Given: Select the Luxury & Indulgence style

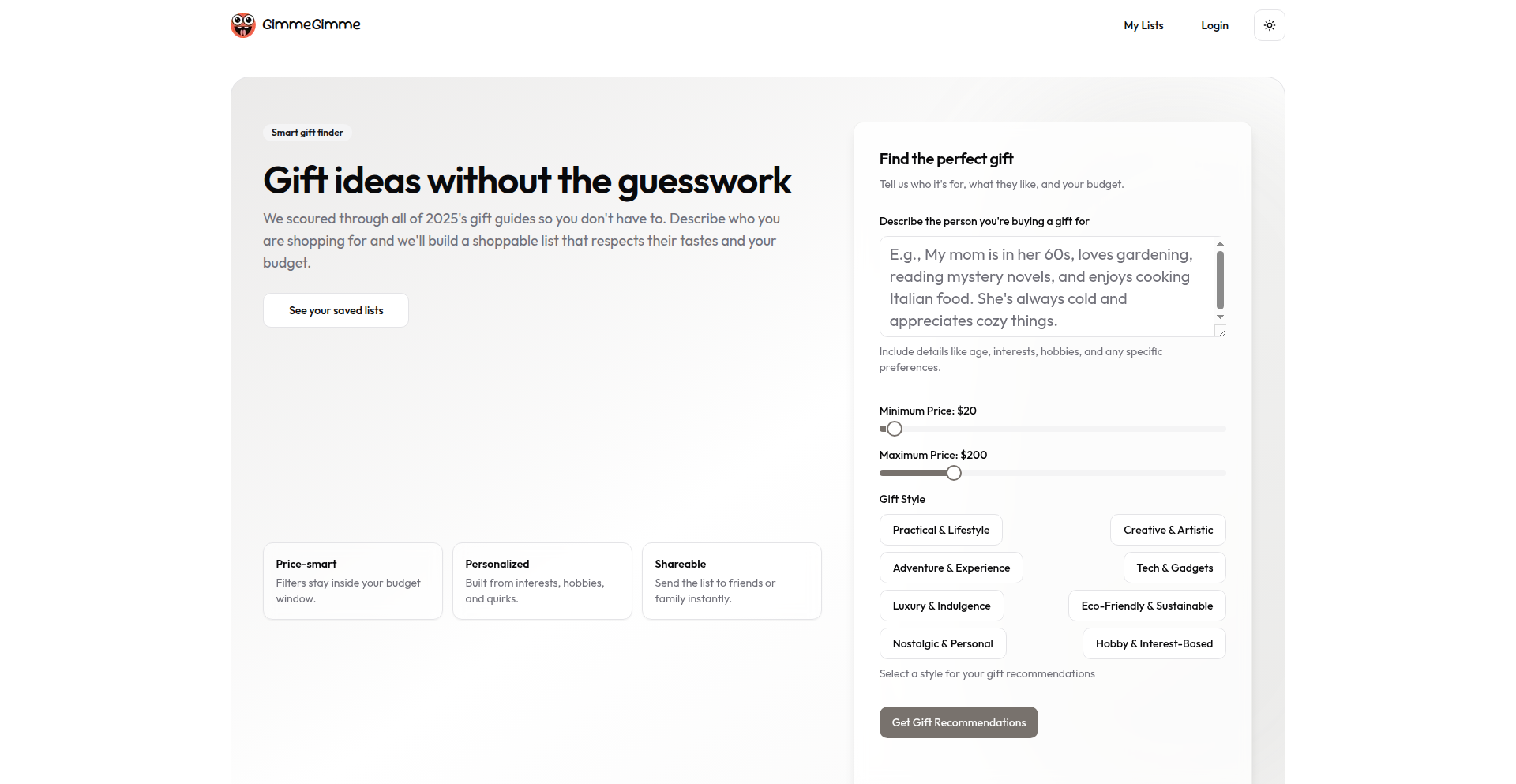Looking at the screenshot, I should pos(941,606).
